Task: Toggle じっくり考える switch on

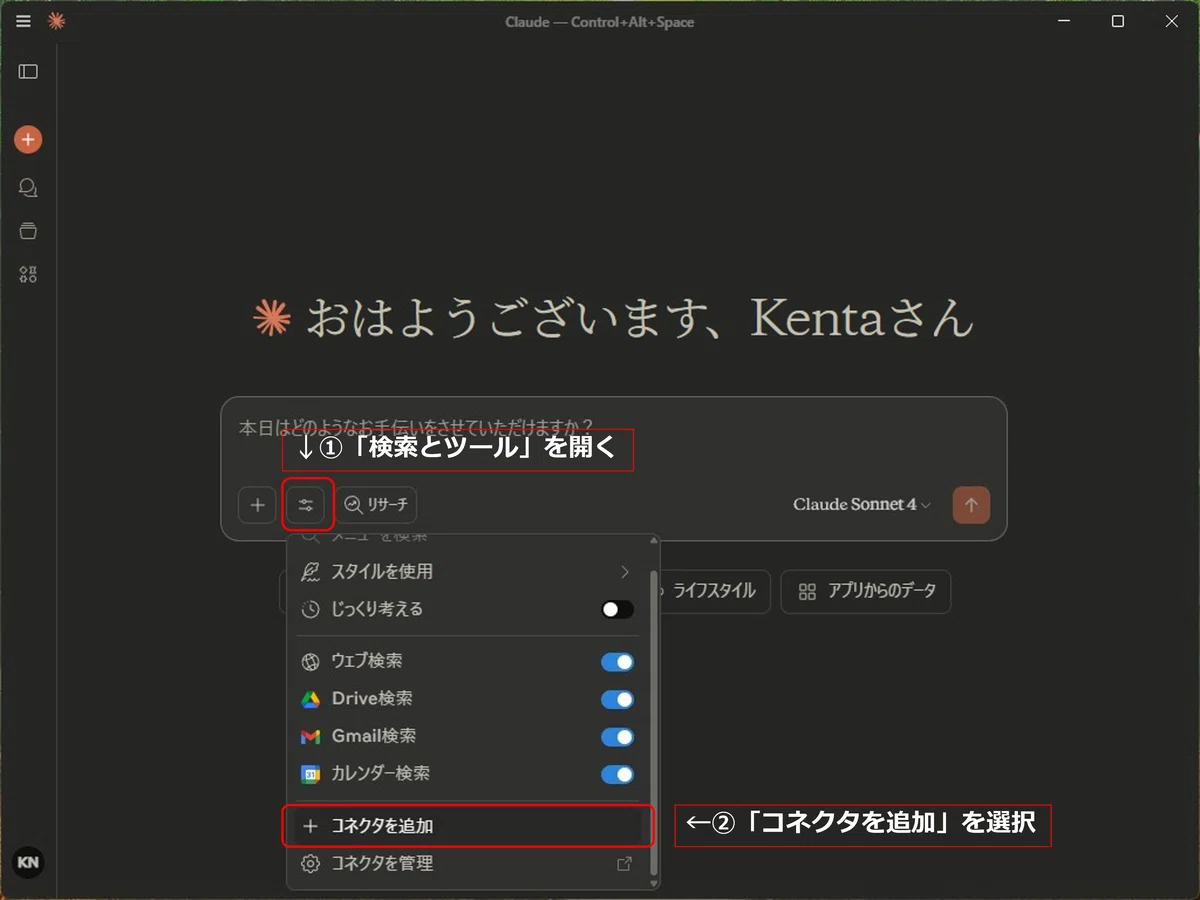Action: coord(617,609)
